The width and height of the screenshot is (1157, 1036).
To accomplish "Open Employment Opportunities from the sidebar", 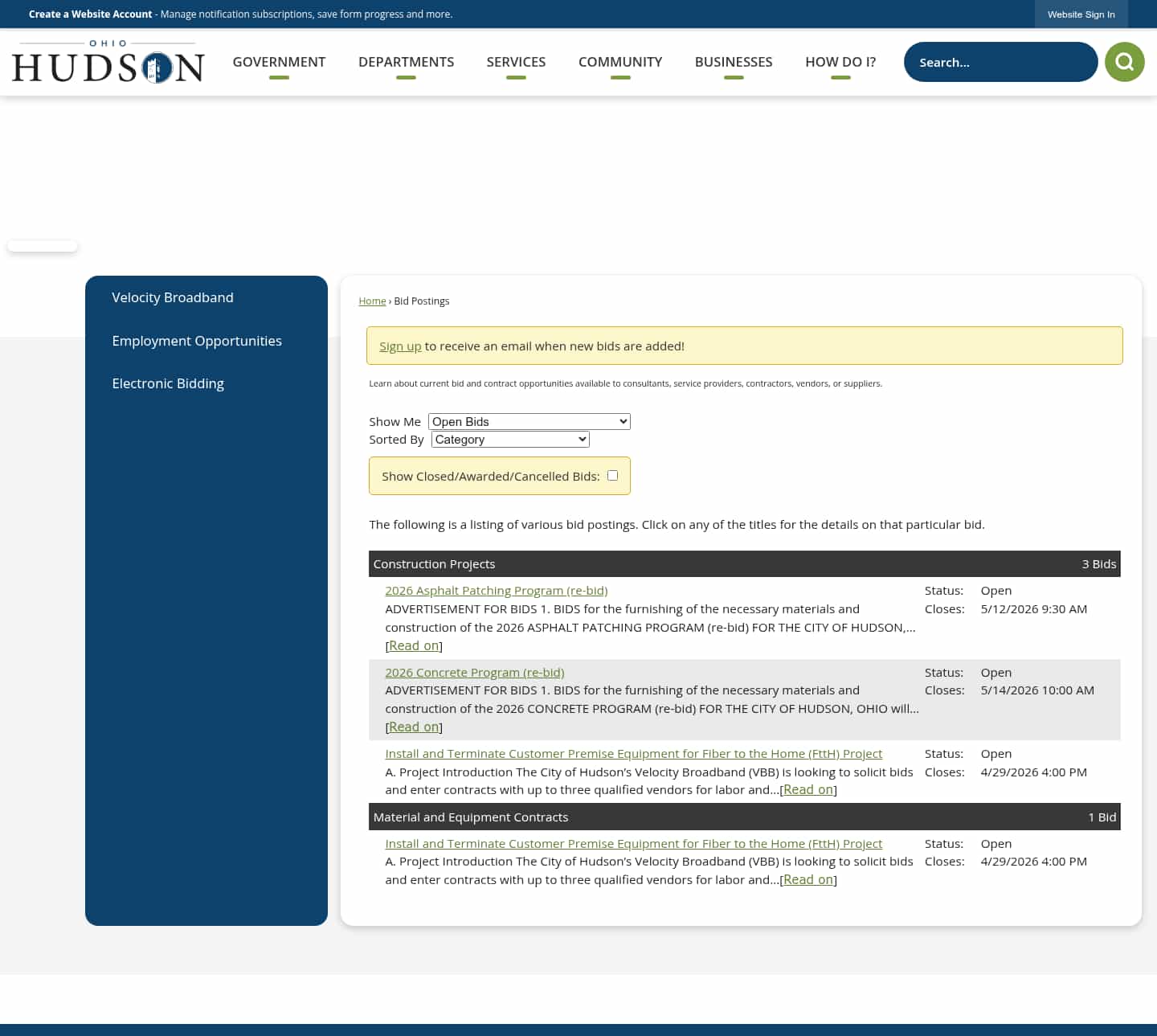I will [x=197, y=341].
